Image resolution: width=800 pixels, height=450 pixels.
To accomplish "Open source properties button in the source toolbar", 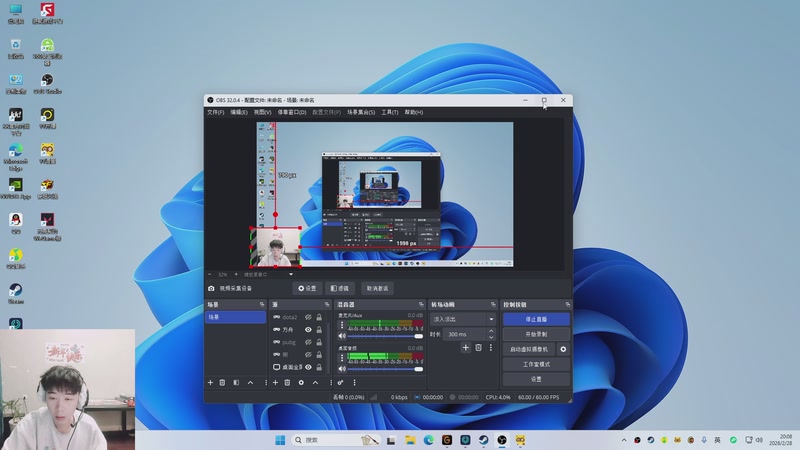I will pos(308,288).
